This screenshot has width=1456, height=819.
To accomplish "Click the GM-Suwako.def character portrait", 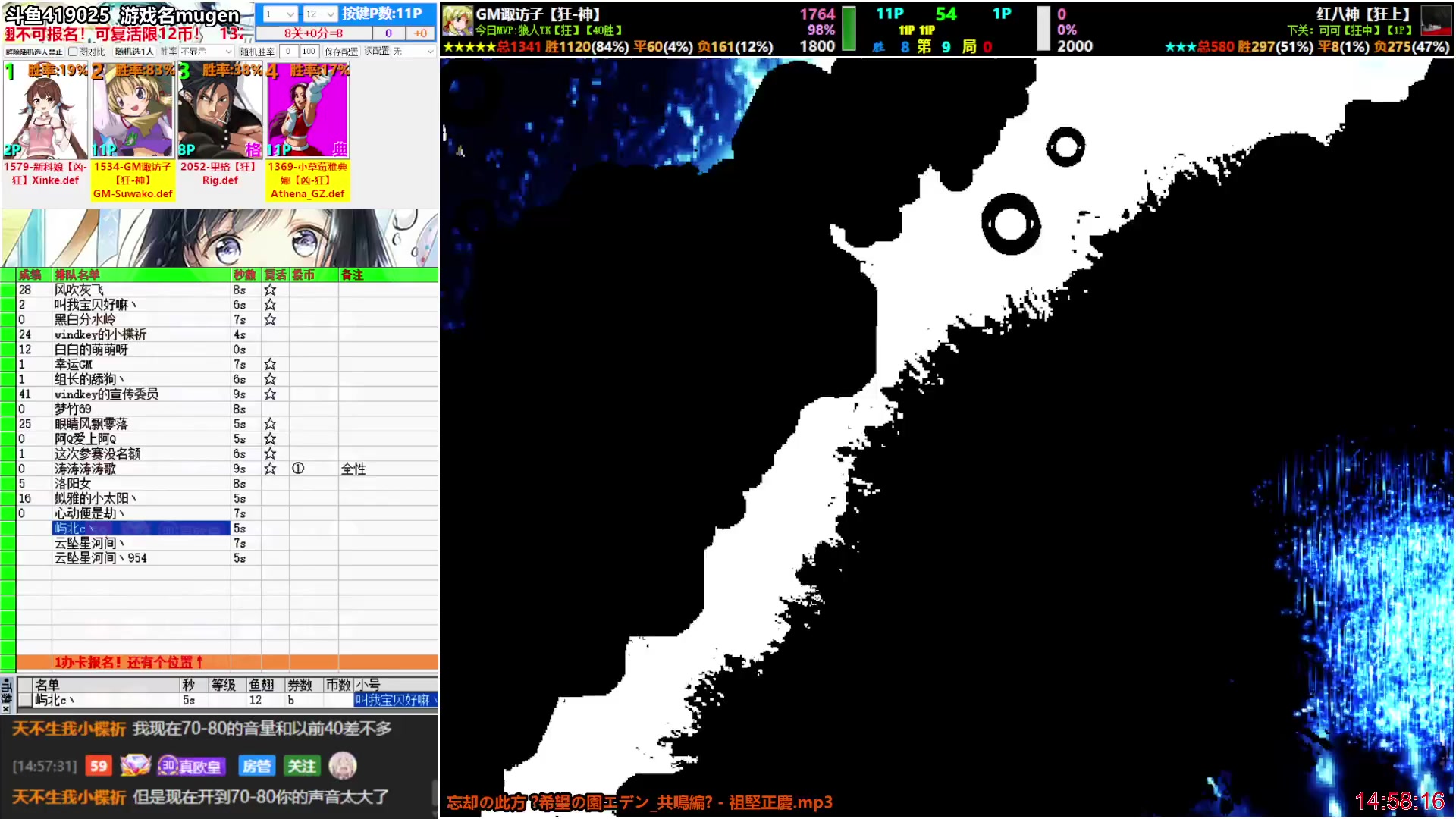I will pyautogui.click(x=133, y=111).
